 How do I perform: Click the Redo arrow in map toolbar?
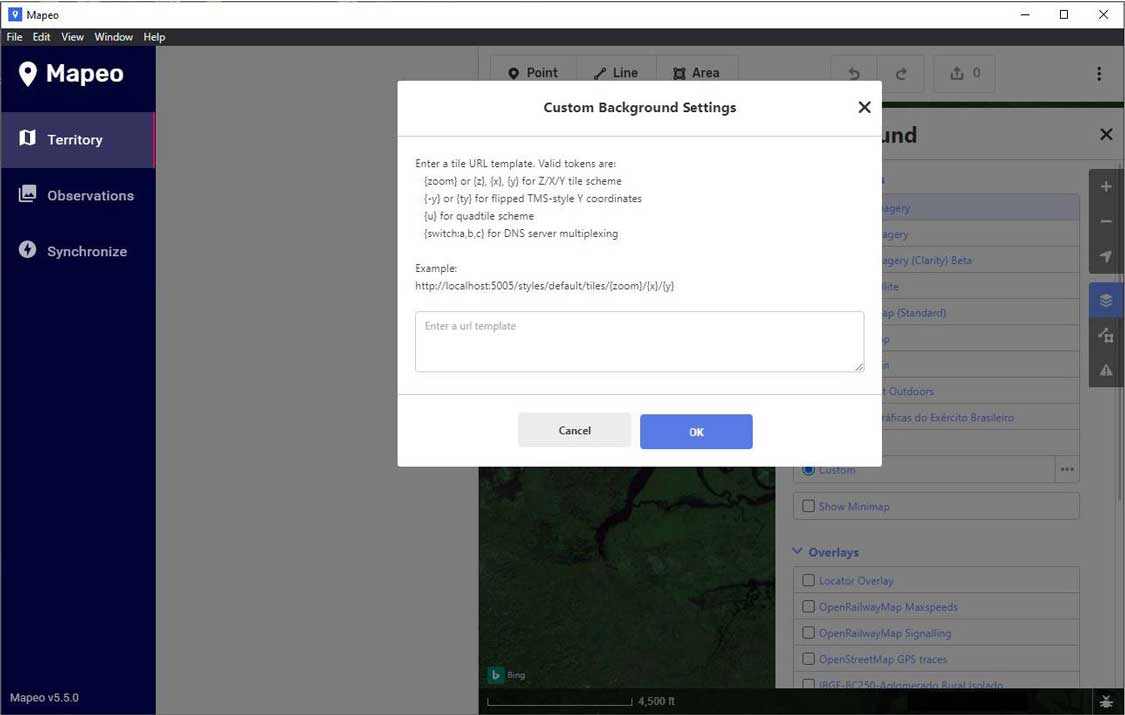tap(901, 73)
